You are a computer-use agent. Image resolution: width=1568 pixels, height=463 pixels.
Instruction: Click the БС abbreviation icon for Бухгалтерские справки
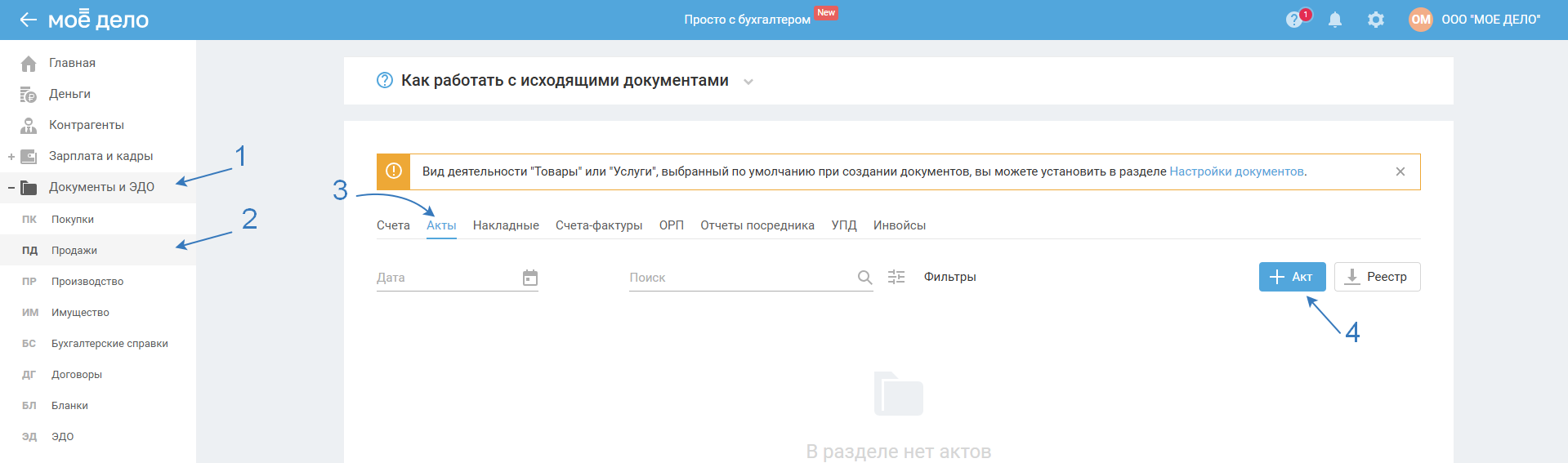click(x=29, y=344)
